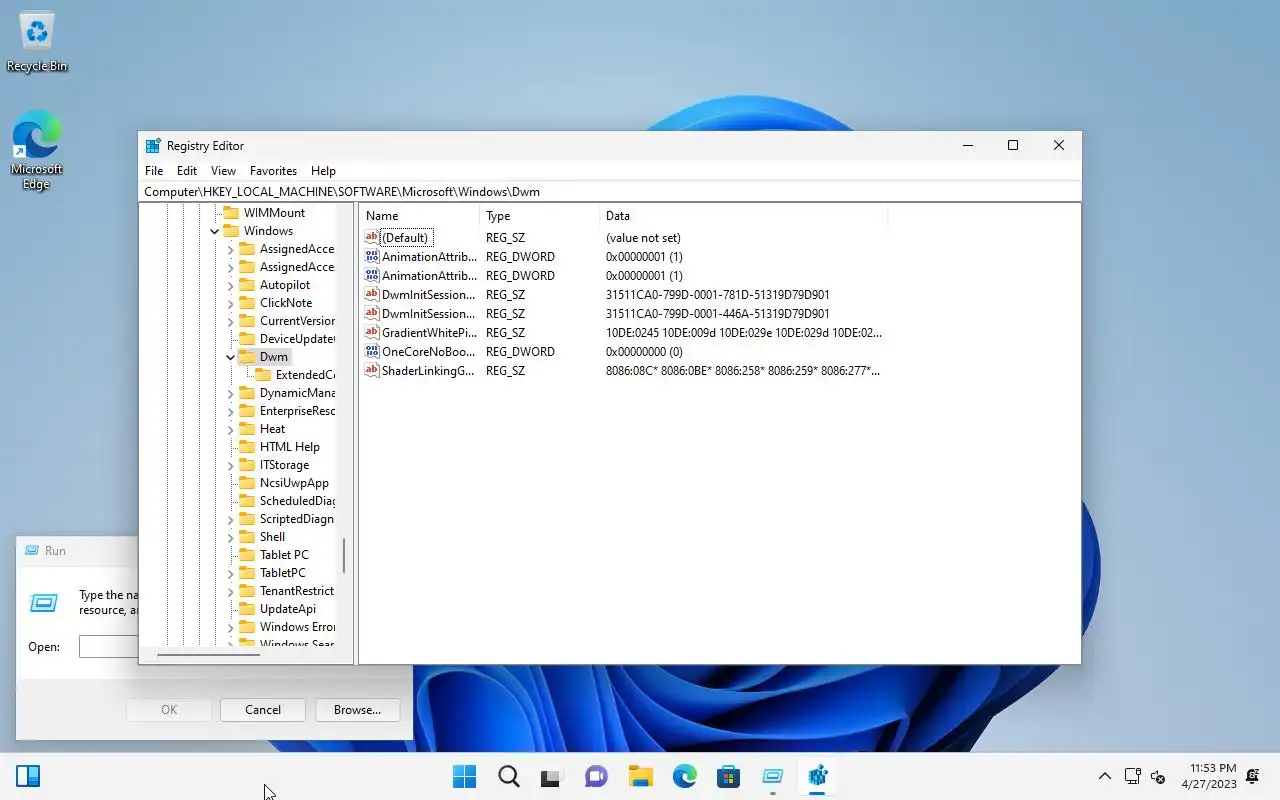Image resolution: width=1280 pixels, height=800 pixels.
Task: Click Cancel in the Run dialog
Action: tap(263, 710)
